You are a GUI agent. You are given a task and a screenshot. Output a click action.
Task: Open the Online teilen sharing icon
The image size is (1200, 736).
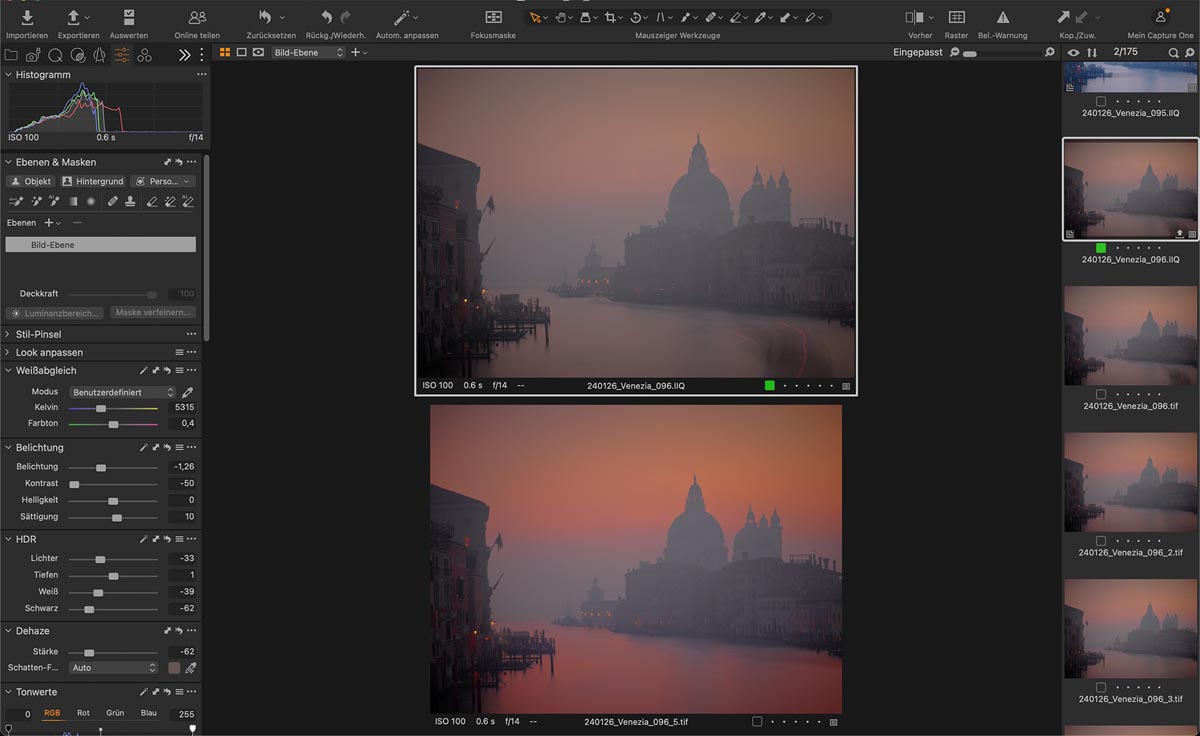tap(197, 17)
